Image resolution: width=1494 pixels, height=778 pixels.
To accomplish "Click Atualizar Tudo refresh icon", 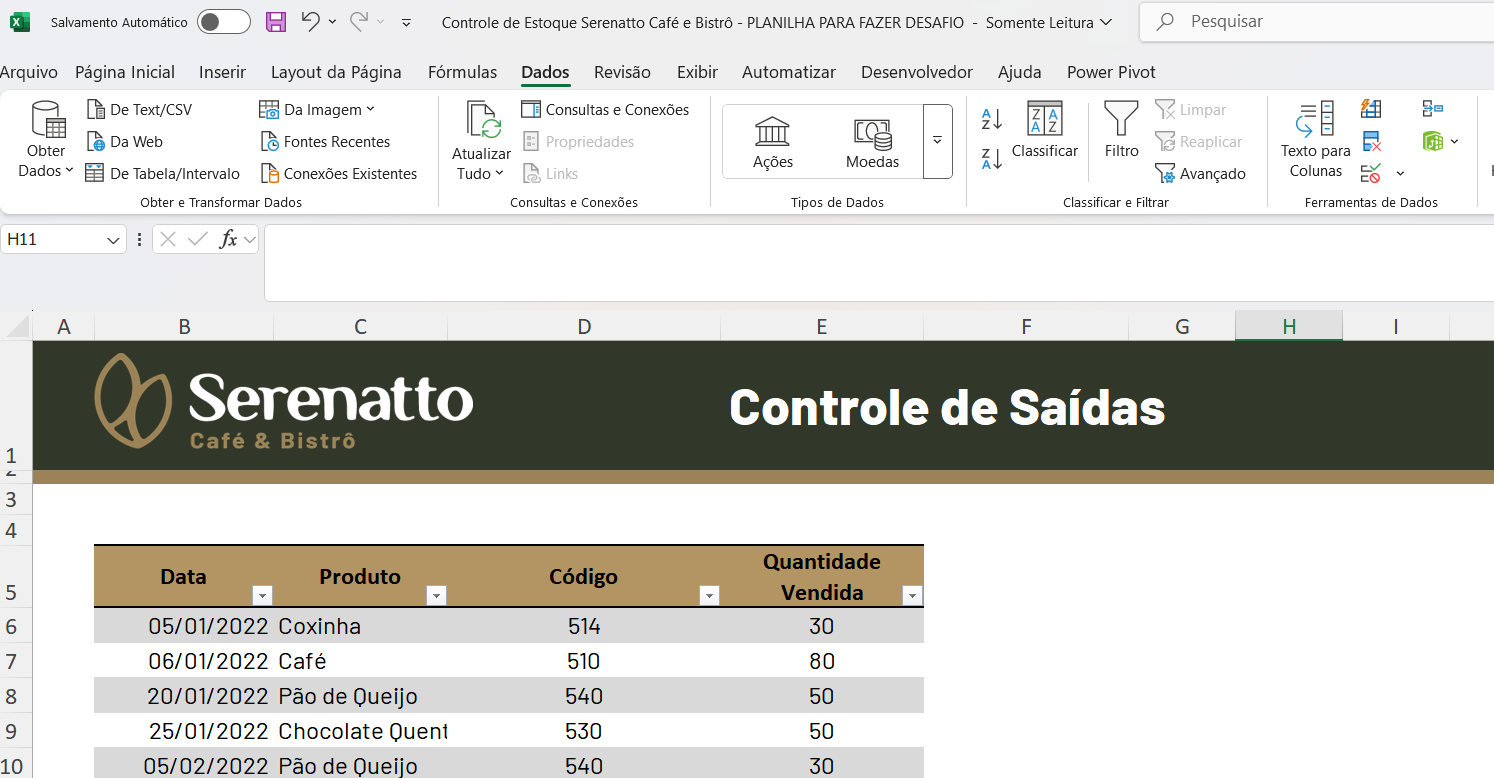I will (483, 120).
